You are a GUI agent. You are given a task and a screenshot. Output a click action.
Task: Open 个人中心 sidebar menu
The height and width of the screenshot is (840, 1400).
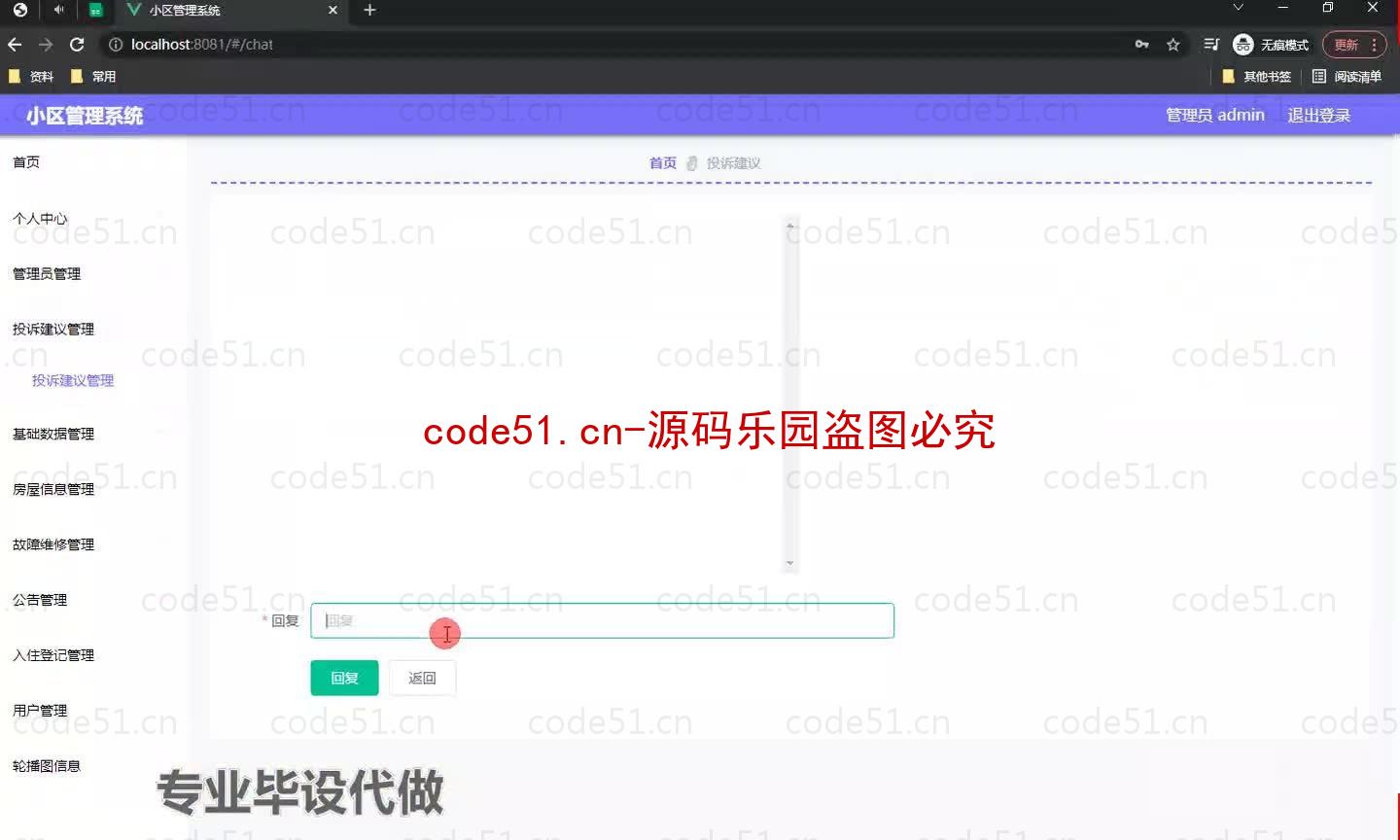40,219
